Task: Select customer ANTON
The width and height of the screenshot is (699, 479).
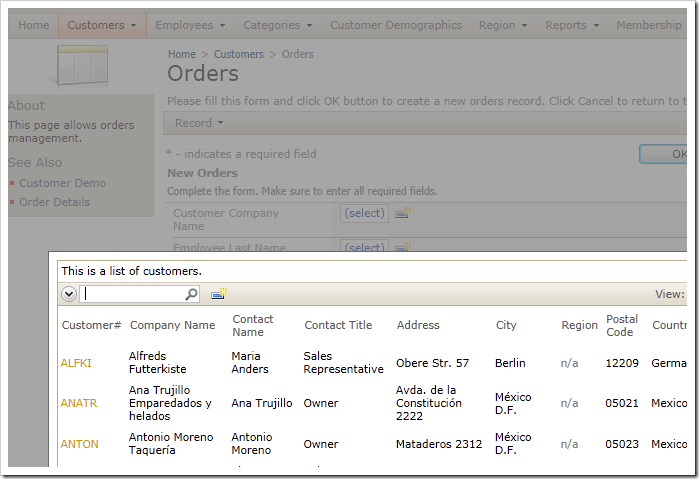Action: tap(79, 444)
